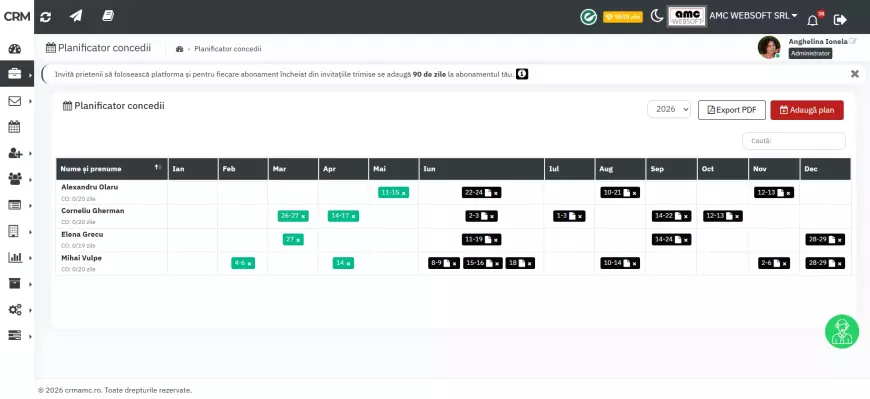Remove Corneliu Gherman's 26-27 March plan
Viewport: 870px width, 399px height.
pyautogui.click(x=303, y=217)
